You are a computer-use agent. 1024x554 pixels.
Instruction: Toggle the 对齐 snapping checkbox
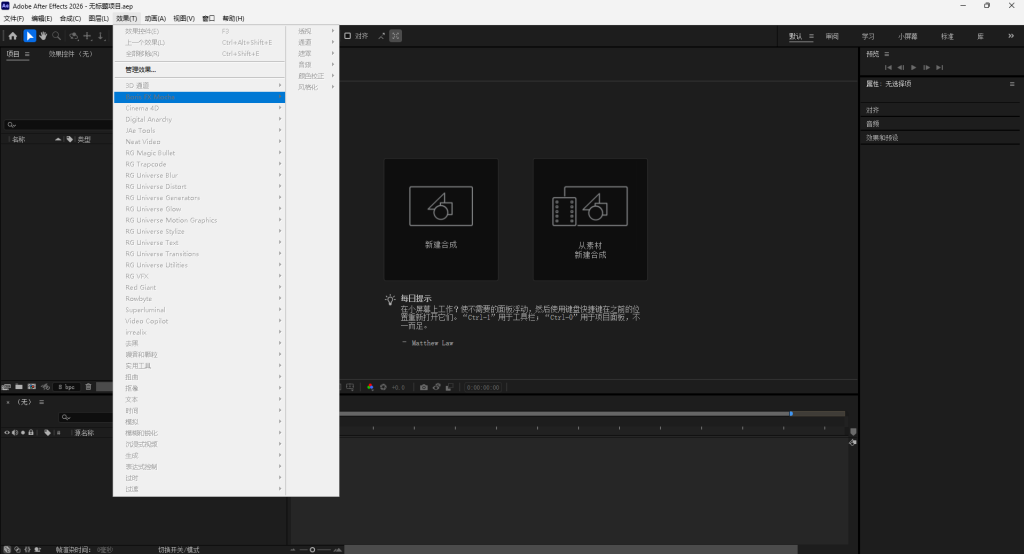[347, 36]
